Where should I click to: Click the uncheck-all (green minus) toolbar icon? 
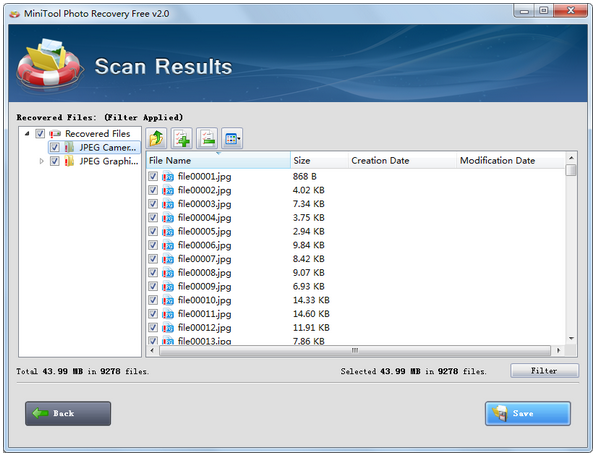pos(207,138)
